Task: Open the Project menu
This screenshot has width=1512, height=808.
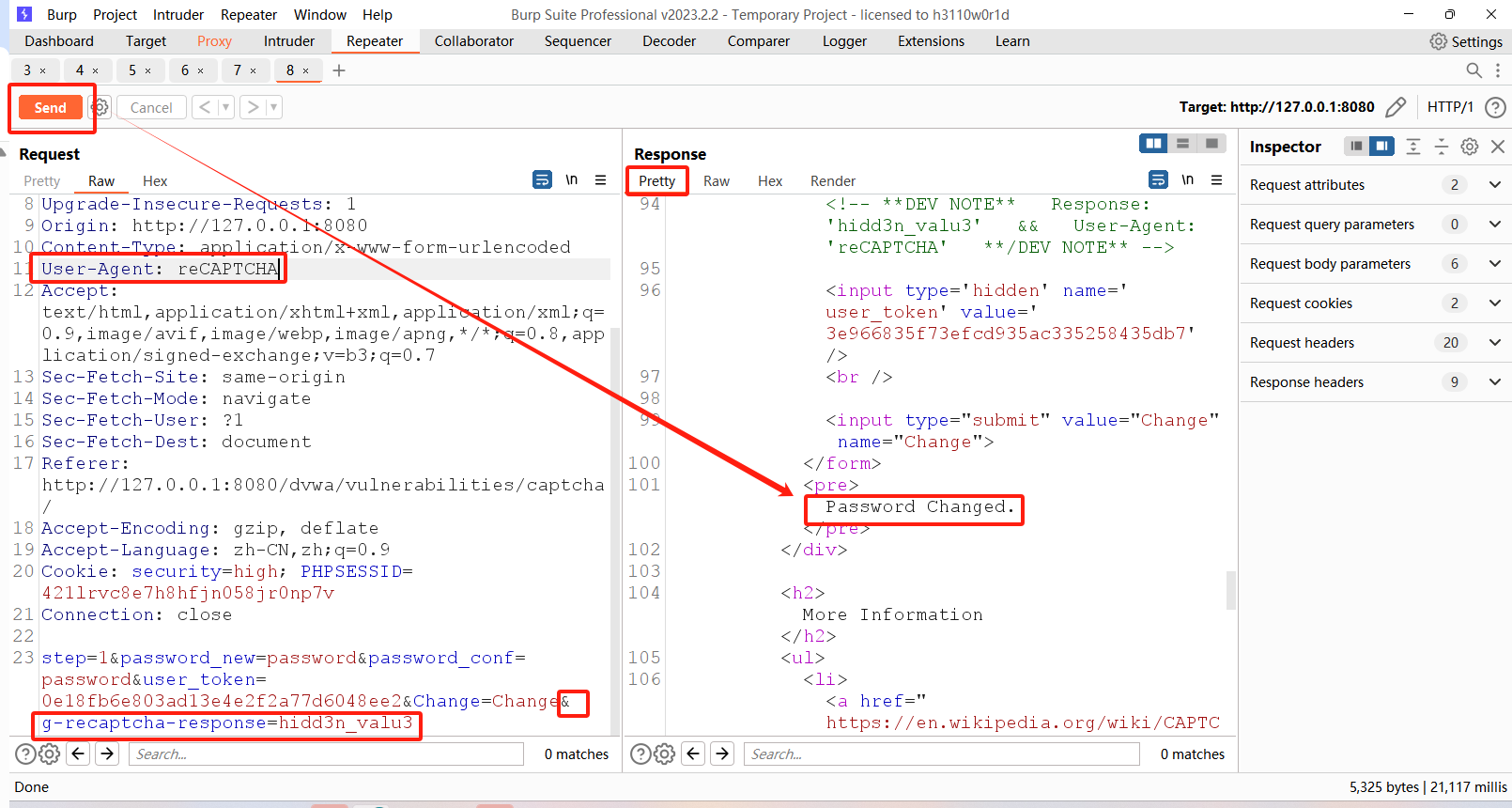Action: pos(115,15)
